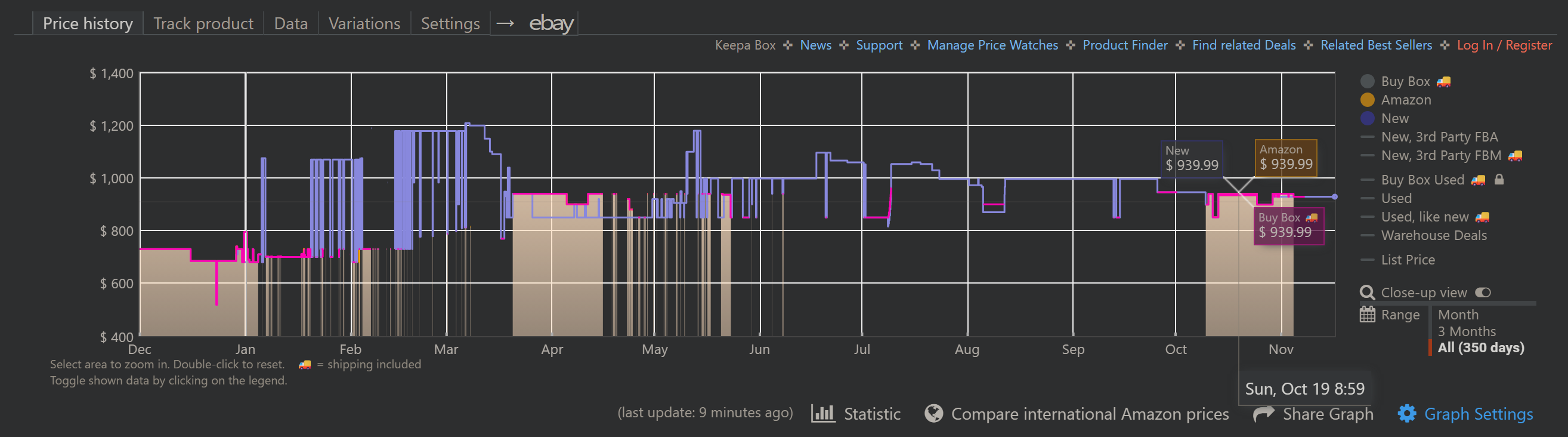Viewport: 1568px width, 437px height.
Task: Click the orange Amazon legend circle
Action: (1367, 99)
